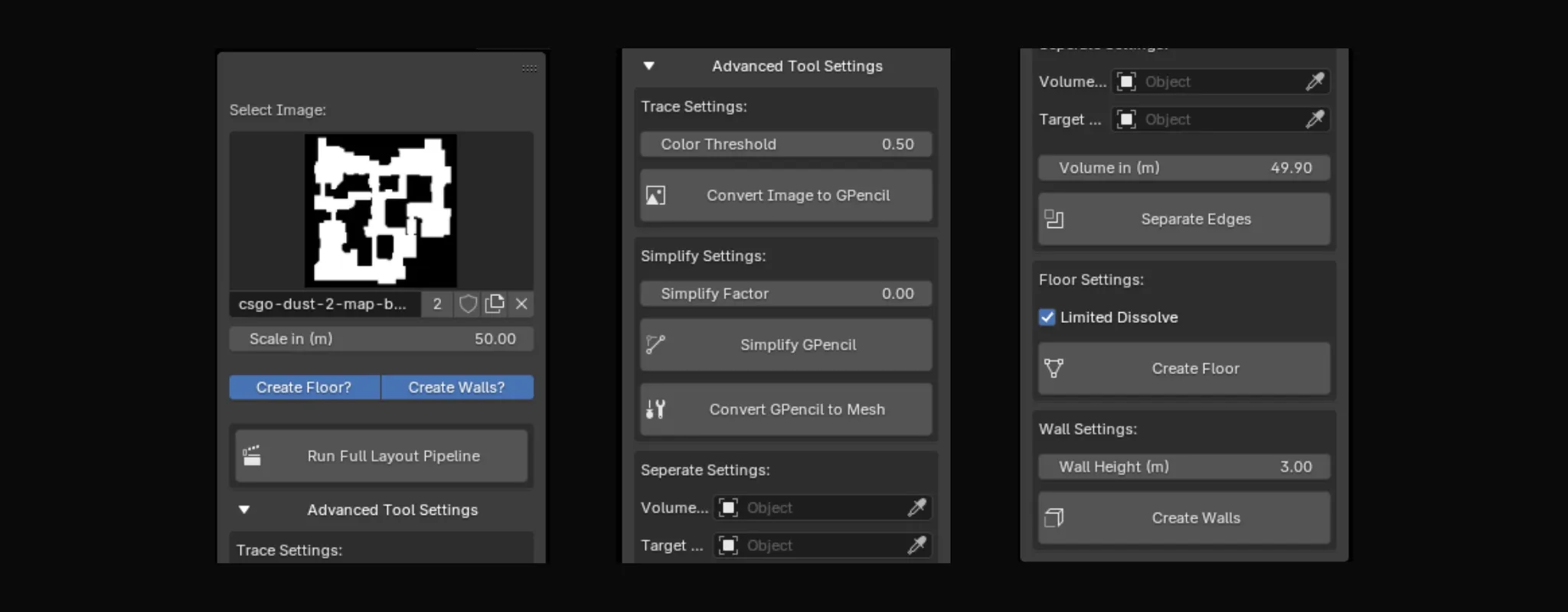Click the fake user shield icon
The width and height of the screenshot is (1568, 612).
coord(468,304)
